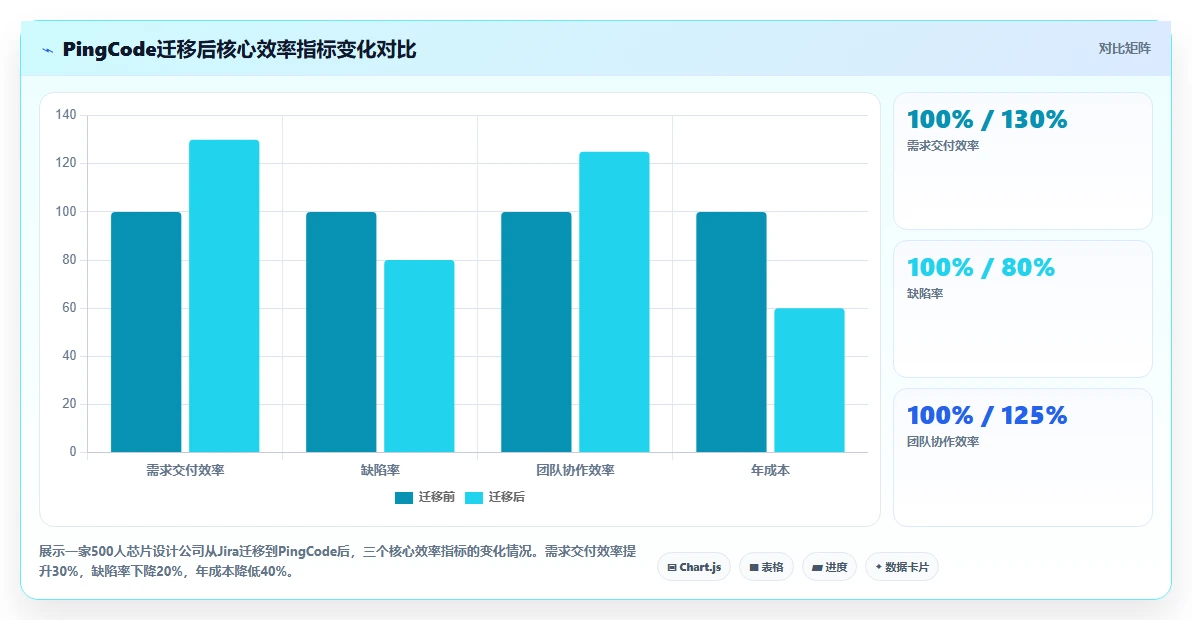Click the 120 y-axis tick label

66,163
